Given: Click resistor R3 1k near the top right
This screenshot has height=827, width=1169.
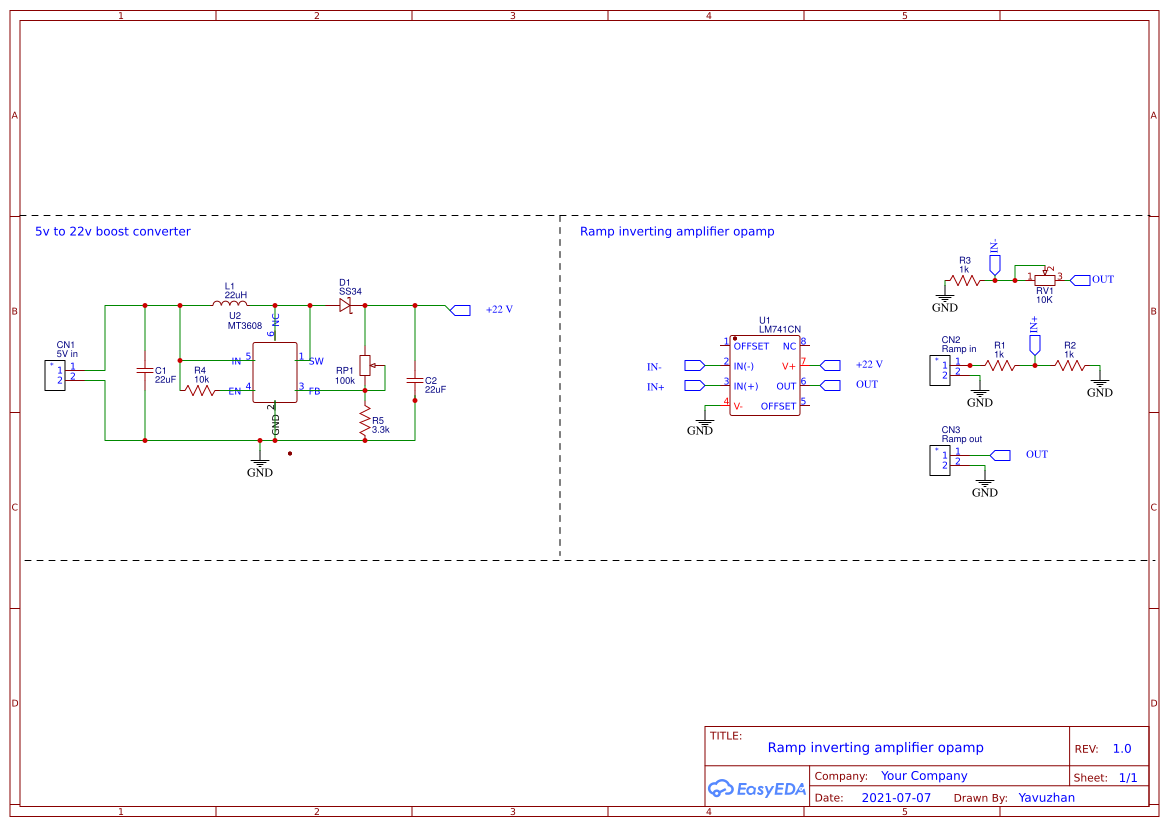Looking at the screenshot, I should pos(964,279).
